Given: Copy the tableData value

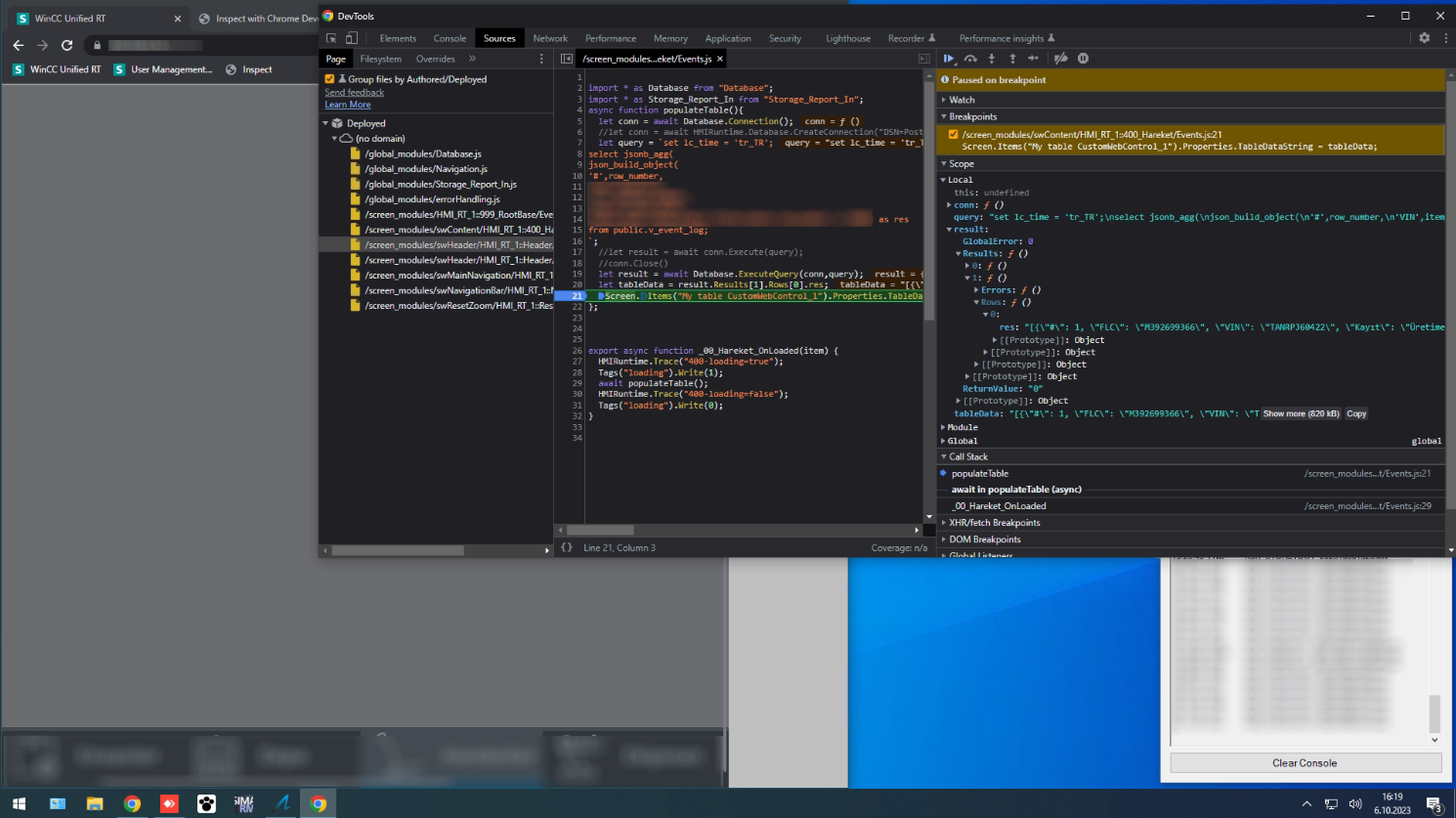Looking at the screenshot, I should [x=1356, y=413].
